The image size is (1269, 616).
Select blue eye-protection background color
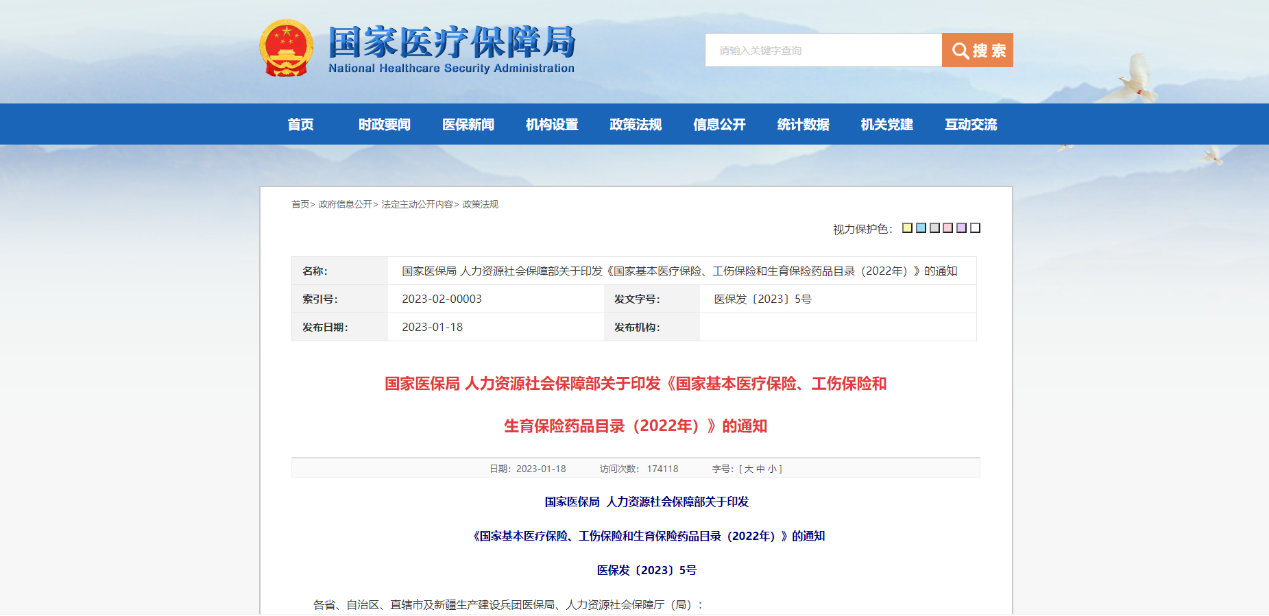pyautogui.click(x=921, y=228)
